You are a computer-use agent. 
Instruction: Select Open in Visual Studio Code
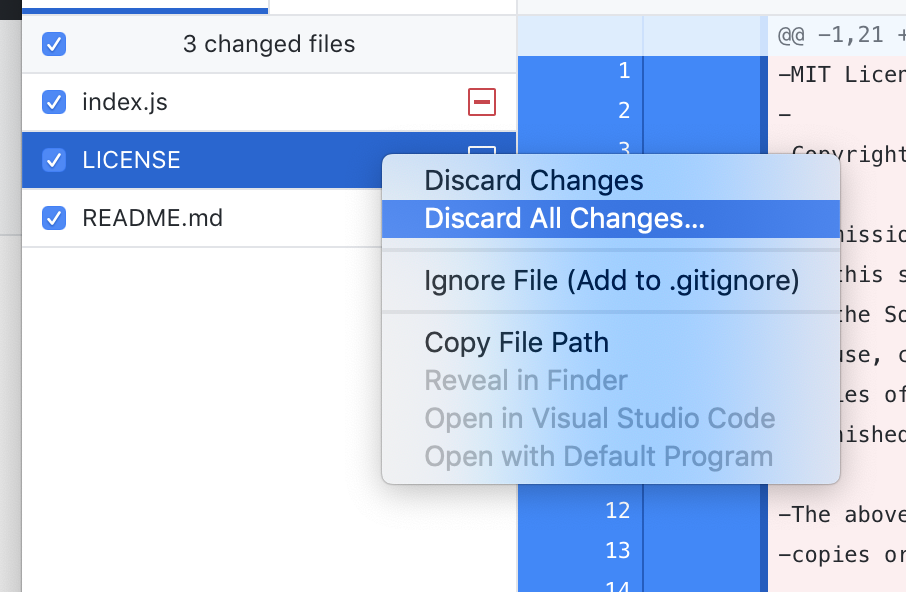(x=599, y=418)
